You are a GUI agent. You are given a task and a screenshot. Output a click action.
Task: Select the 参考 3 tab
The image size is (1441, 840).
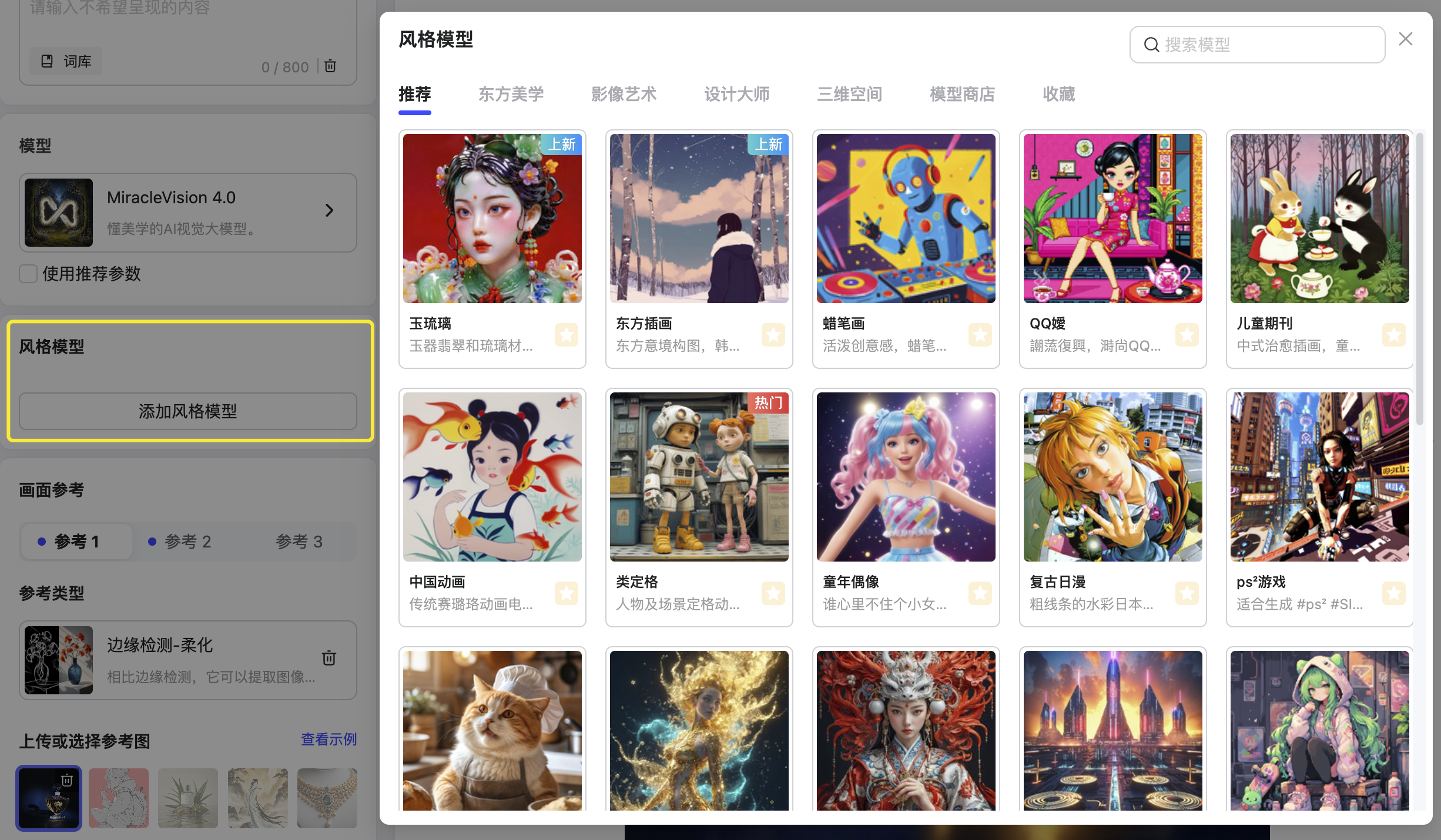(x=299, y=541)
